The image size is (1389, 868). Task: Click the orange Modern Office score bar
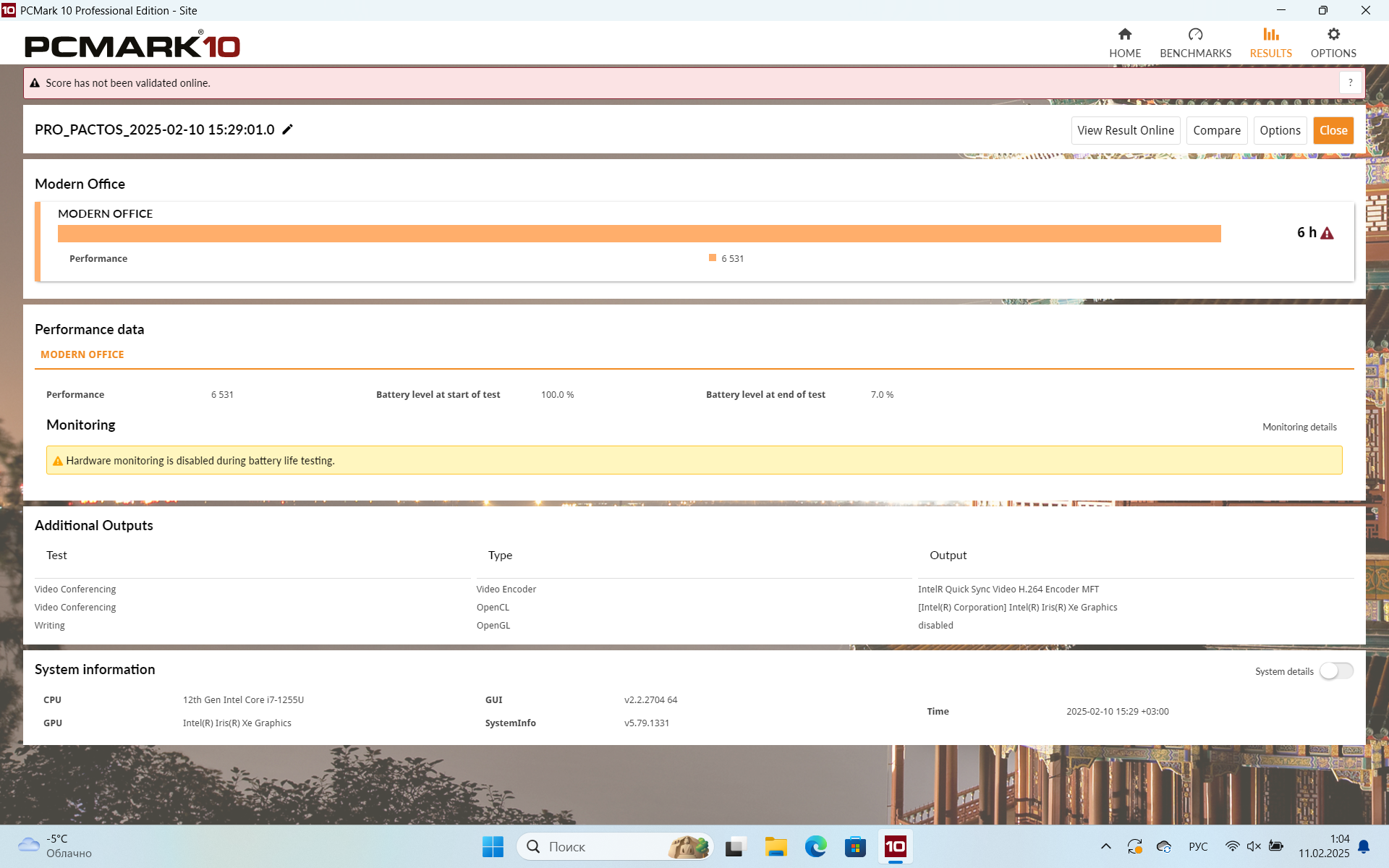coord(639,234)
